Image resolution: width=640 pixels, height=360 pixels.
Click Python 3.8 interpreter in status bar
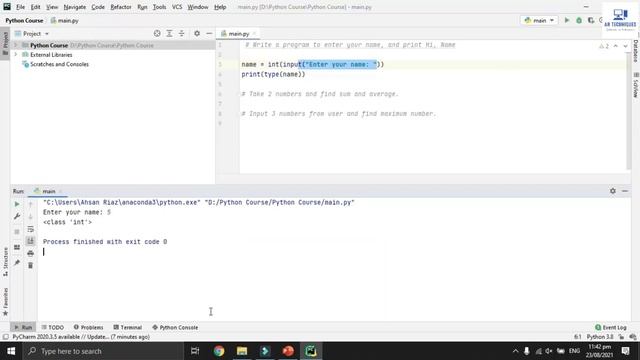coord(600,337)
